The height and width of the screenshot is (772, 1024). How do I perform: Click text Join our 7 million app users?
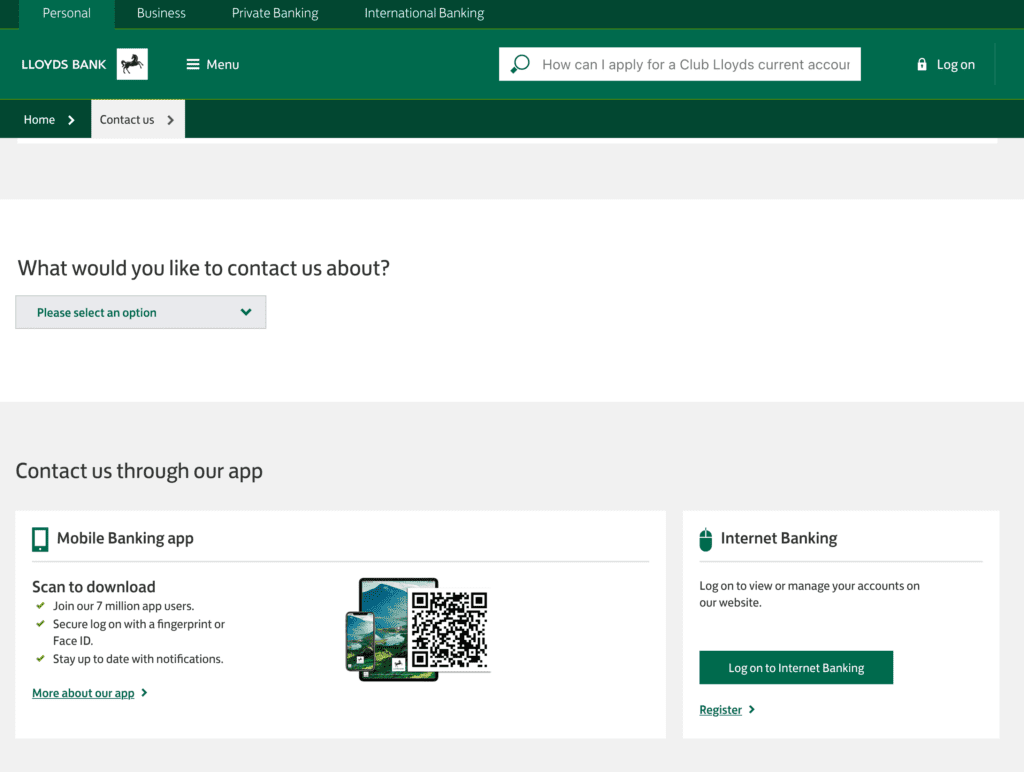point(123,605)
